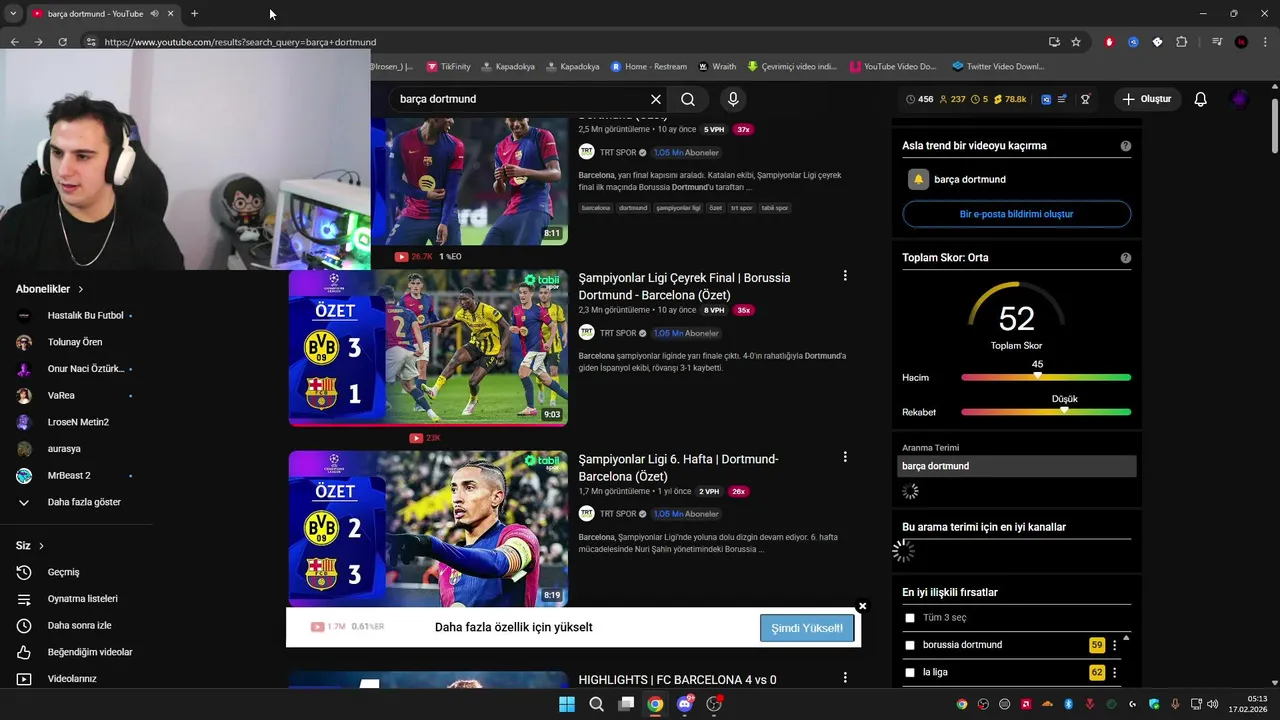
Task: Open a new browser tab with plus
Action: (x=194, y=14)
